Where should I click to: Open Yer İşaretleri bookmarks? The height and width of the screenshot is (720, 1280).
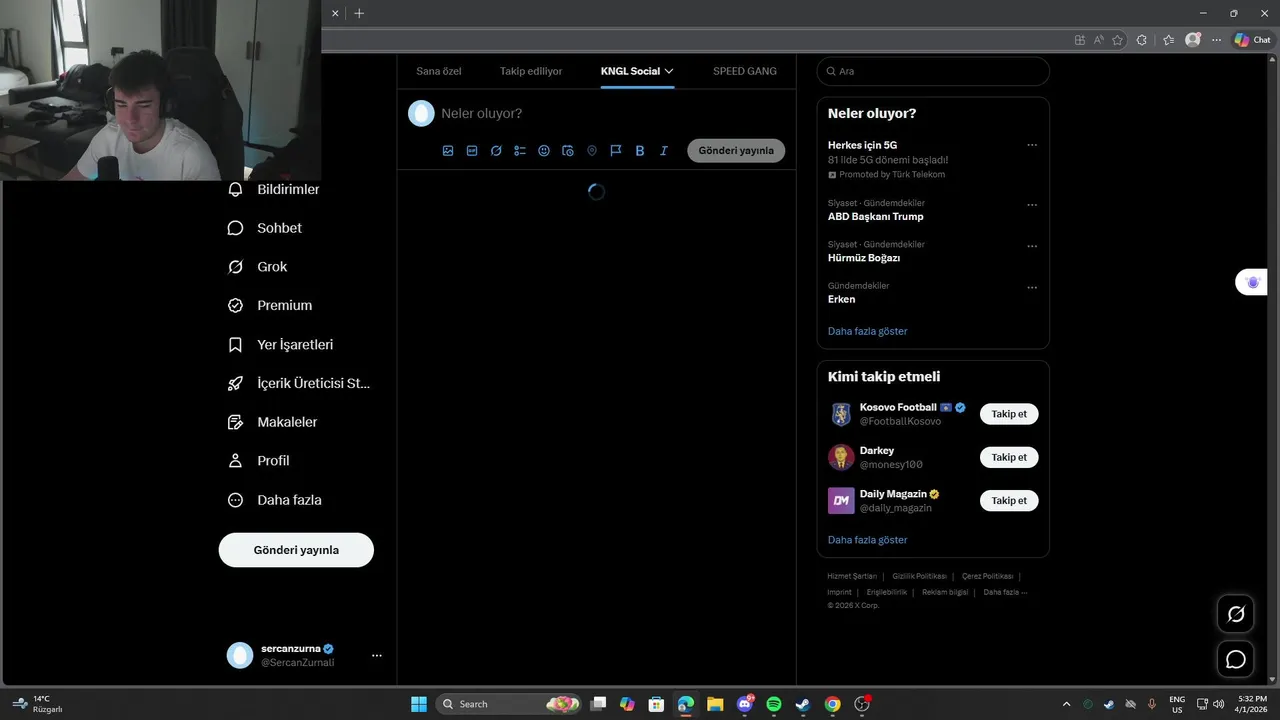click(x=282, y=345)
